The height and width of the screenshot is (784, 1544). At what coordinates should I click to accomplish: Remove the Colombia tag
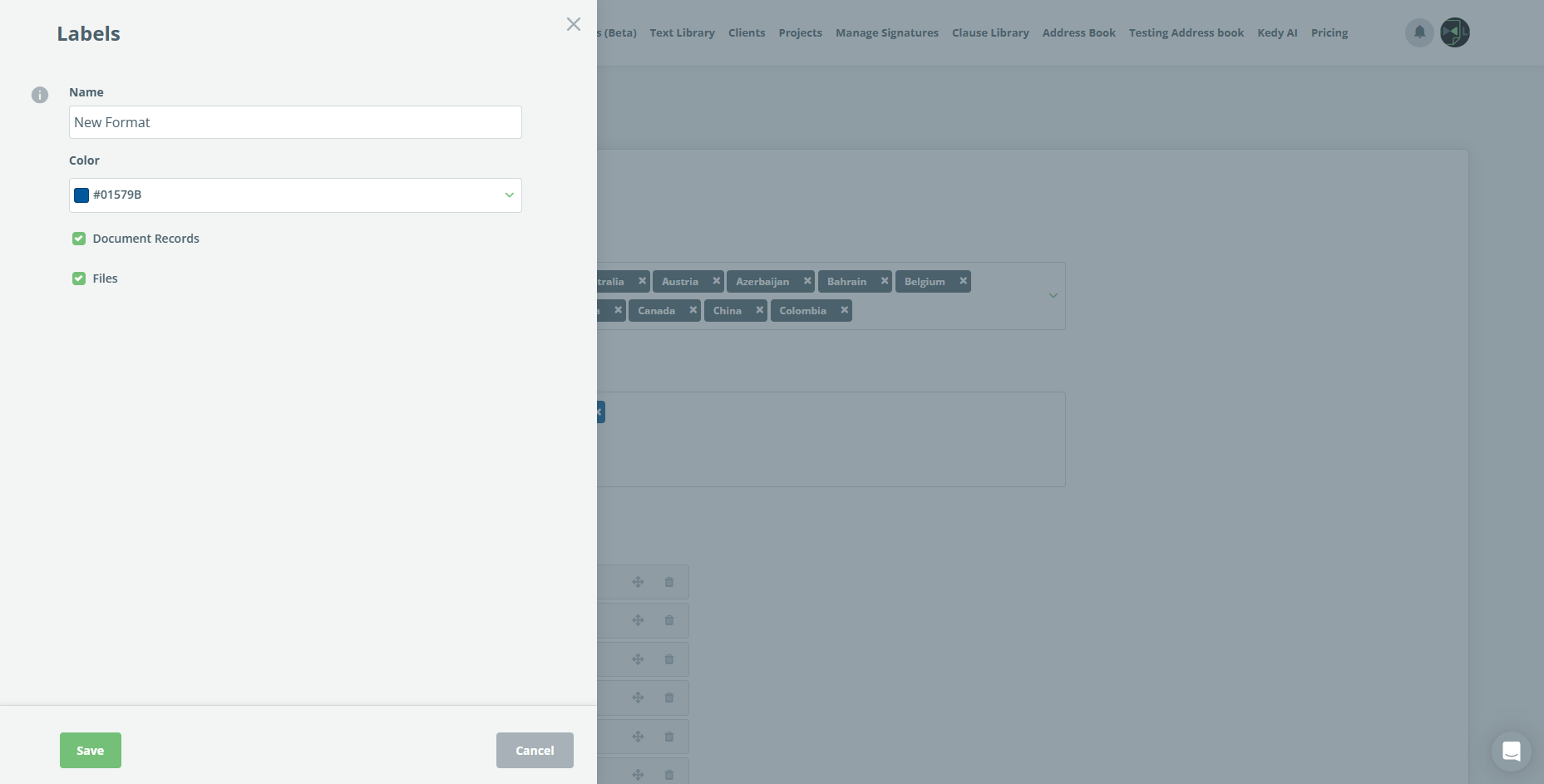[x=844, y=310]
